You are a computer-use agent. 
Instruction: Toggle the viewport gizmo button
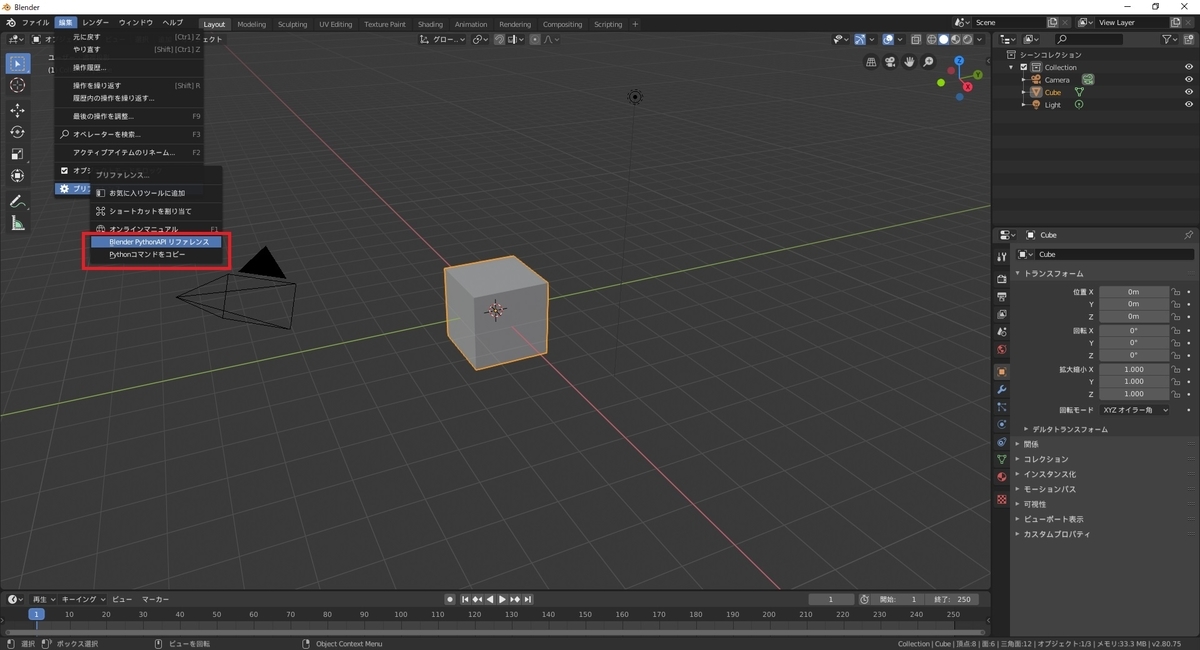tap(860, 40)
